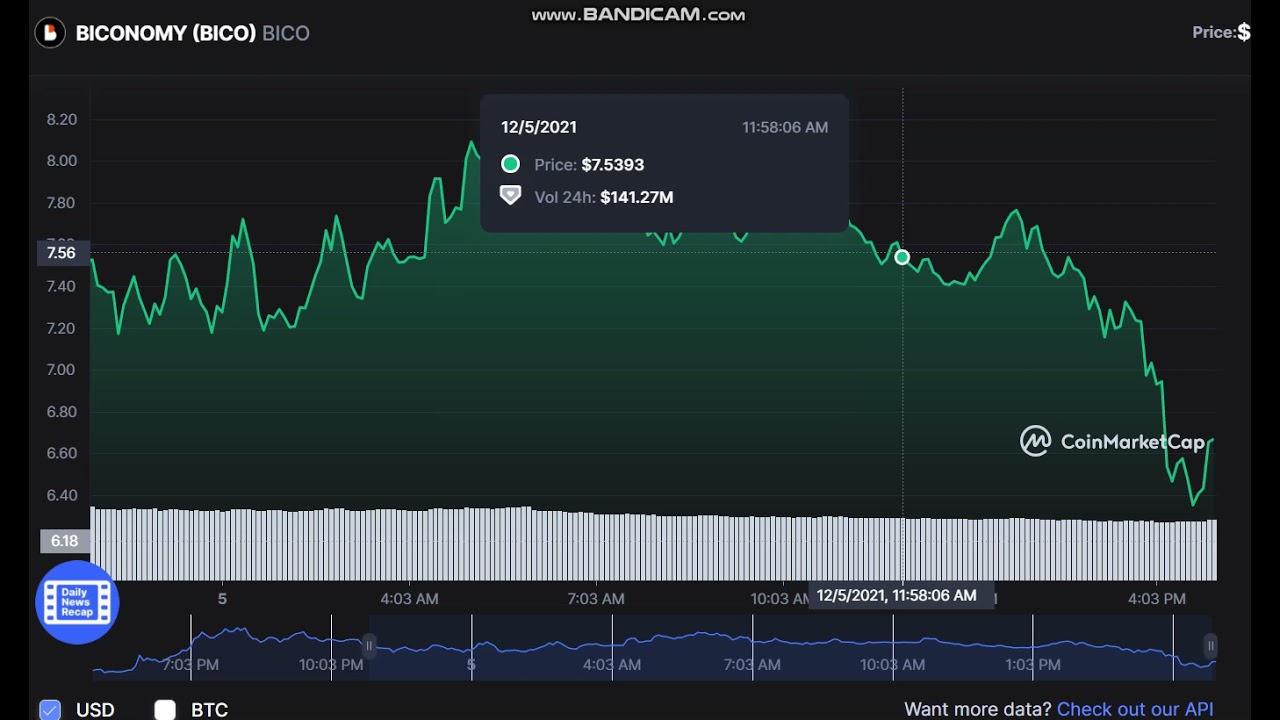The height and width of the screenshot is (720, 1280).
Task: Click the 10:03 PM navigator label
Action: click(x=331, y=664)
